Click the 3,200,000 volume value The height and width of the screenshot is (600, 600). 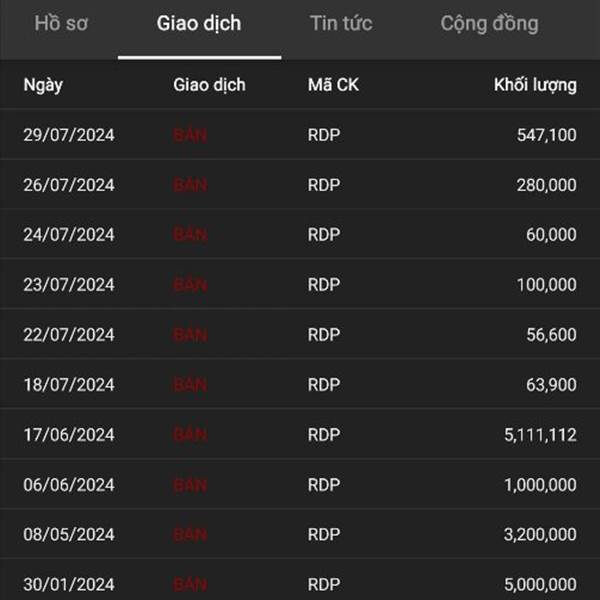pos(540,535)
